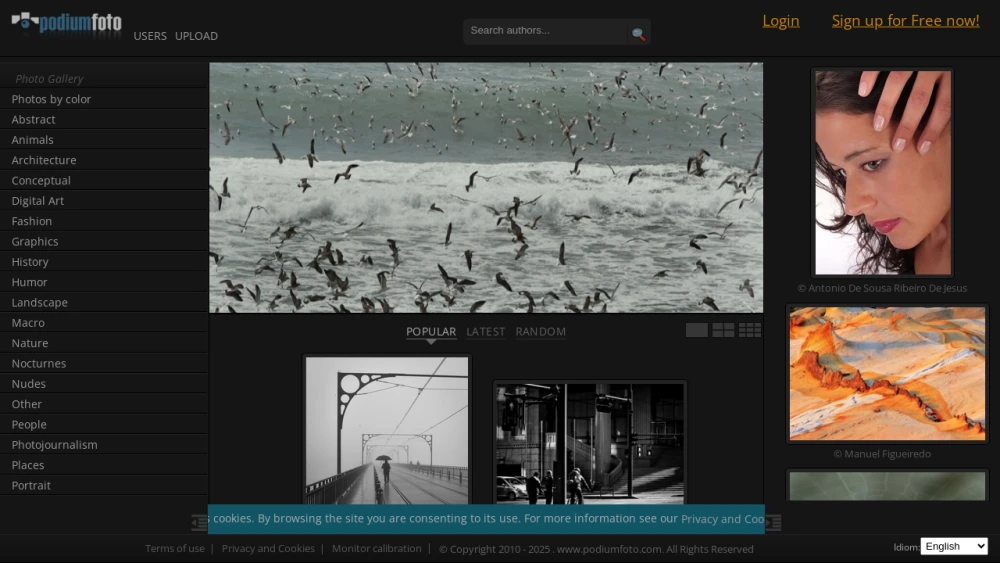Open the Nocturnes category
This screenshot has width=1000, height=563.
pyautogui.click(x=104, y=364)
